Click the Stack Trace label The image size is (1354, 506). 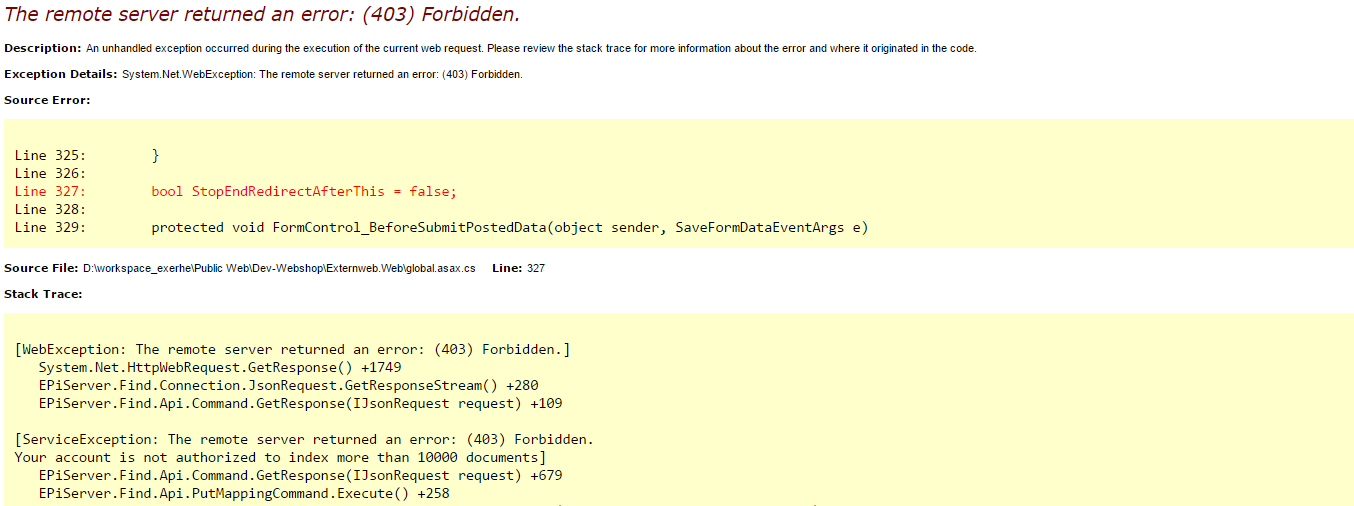click(43, 294)
